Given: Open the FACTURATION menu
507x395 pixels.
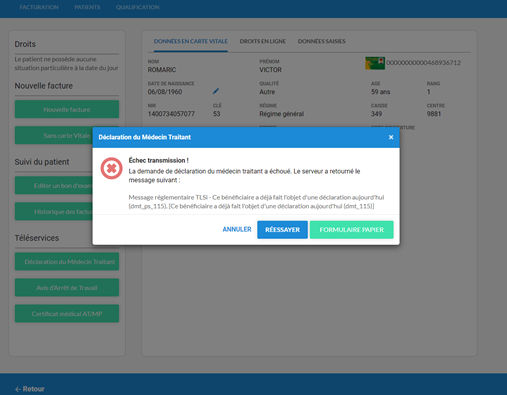Looking at the screenshot, I should (39, 7).
